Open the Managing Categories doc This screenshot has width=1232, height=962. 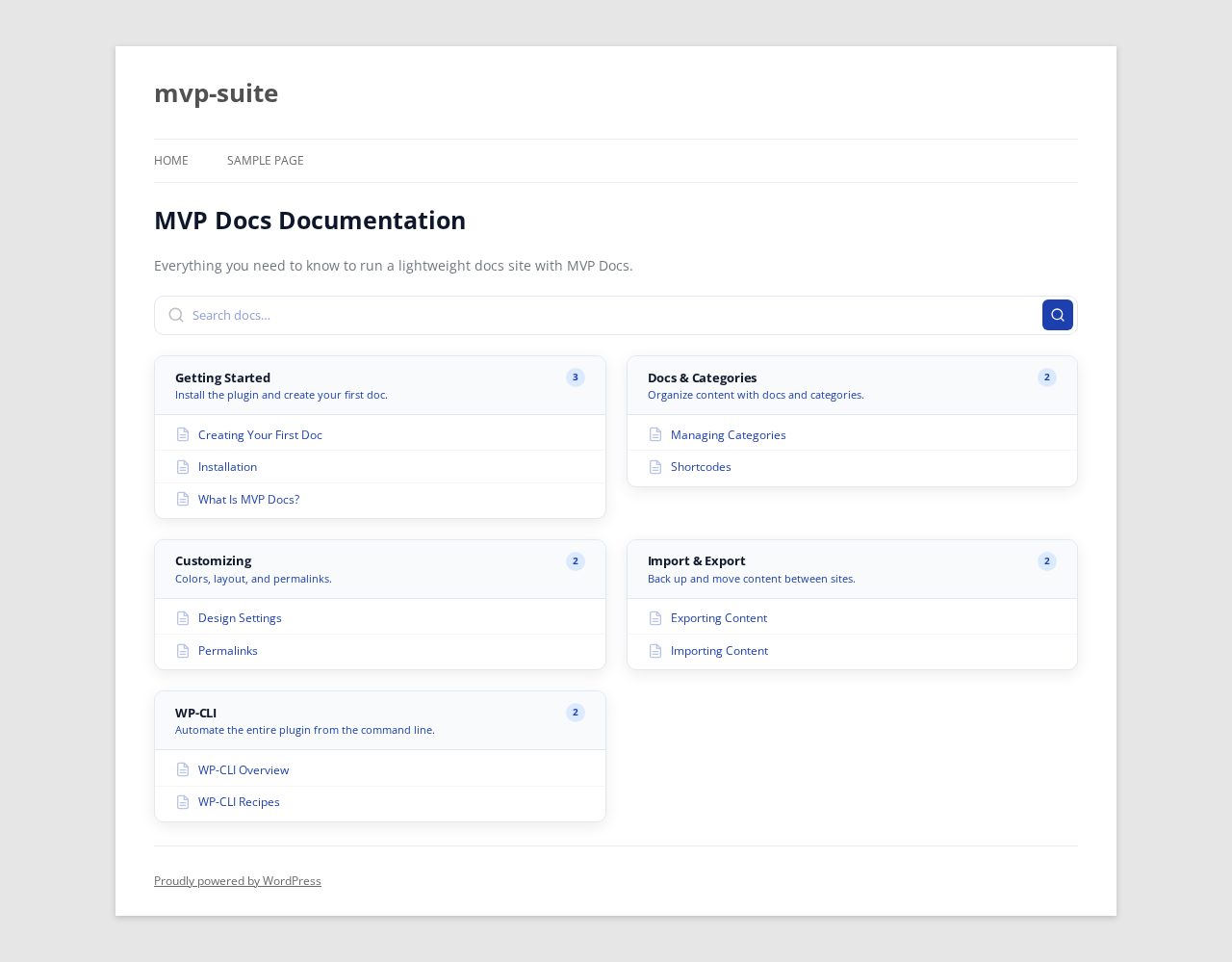click(729, 435)
